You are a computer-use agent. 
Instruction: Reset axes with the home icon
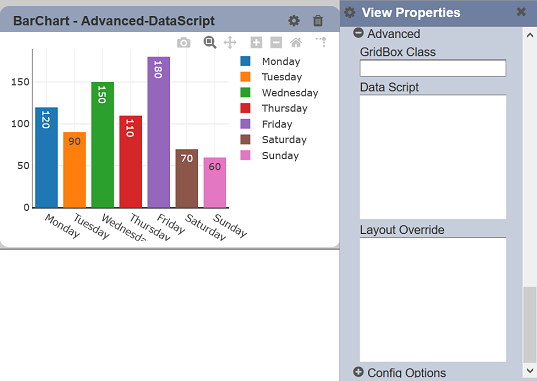(x=296, y=42)
